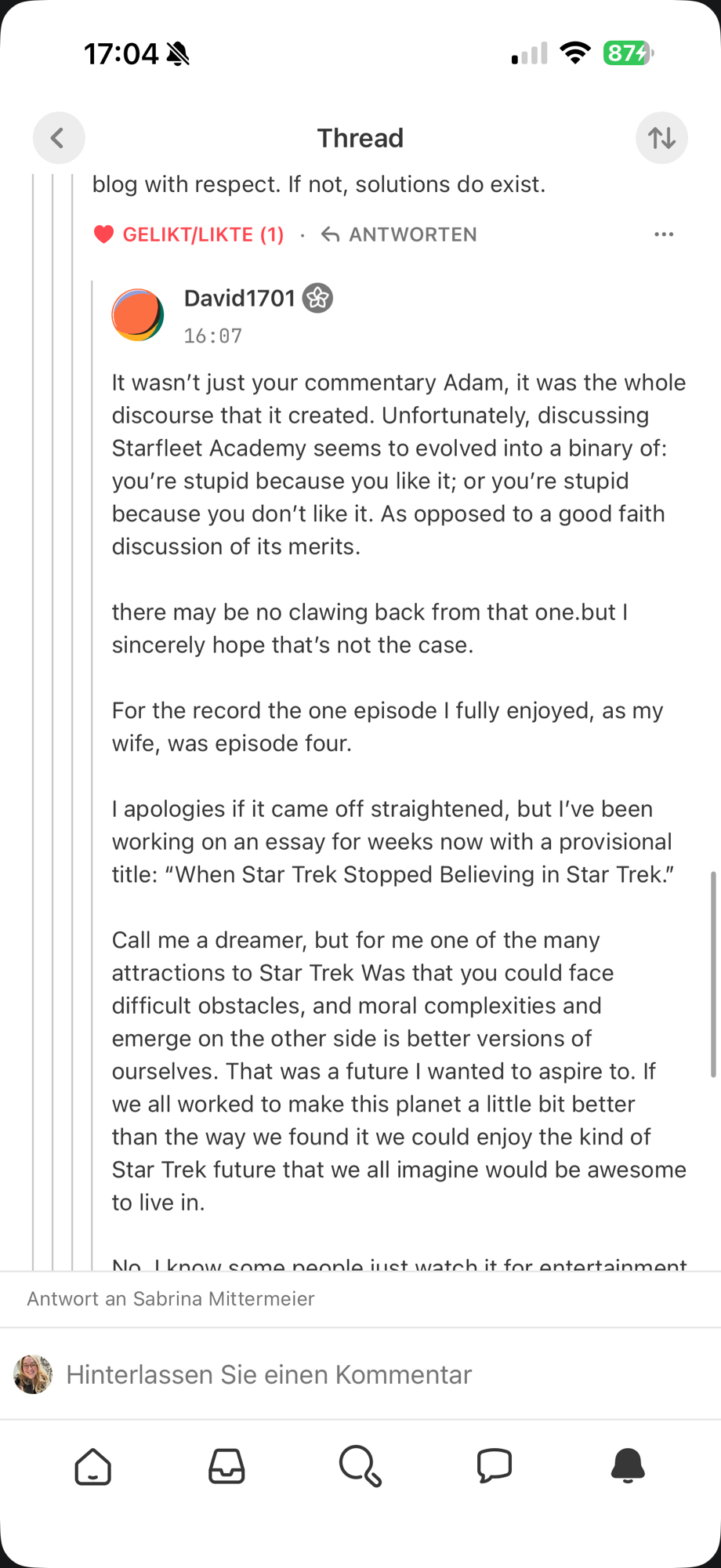Go back using the chevron arrow

59,138
